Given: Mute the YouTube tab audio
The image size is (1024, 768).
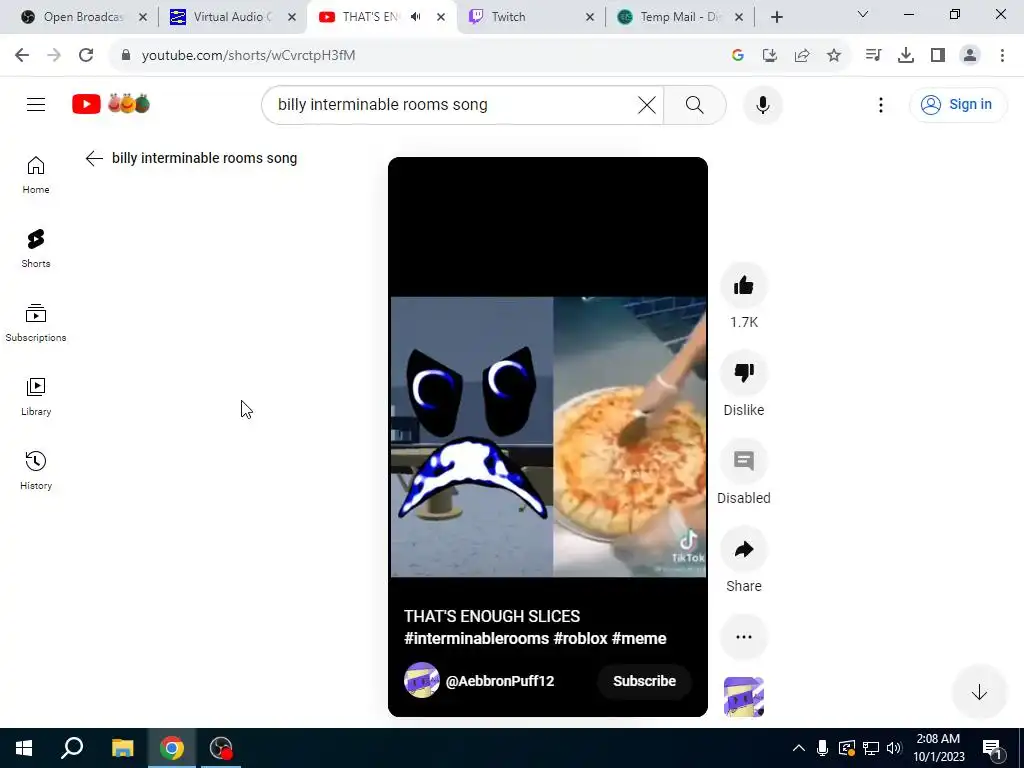Looking at the screenshot, I should point(415,17).
